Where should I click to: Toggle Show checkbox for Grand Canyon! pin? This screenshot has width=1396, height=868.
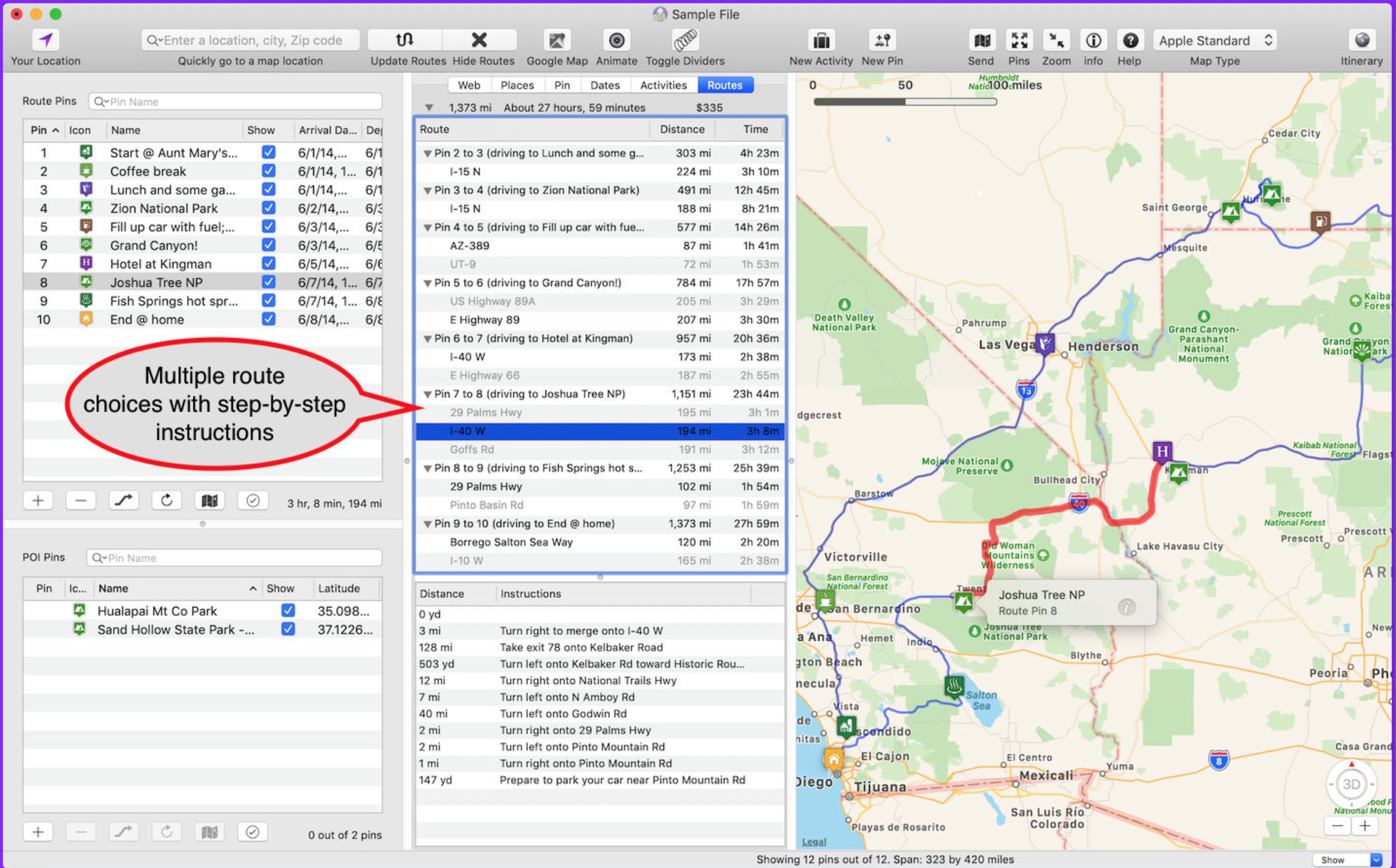coord(268,245)
